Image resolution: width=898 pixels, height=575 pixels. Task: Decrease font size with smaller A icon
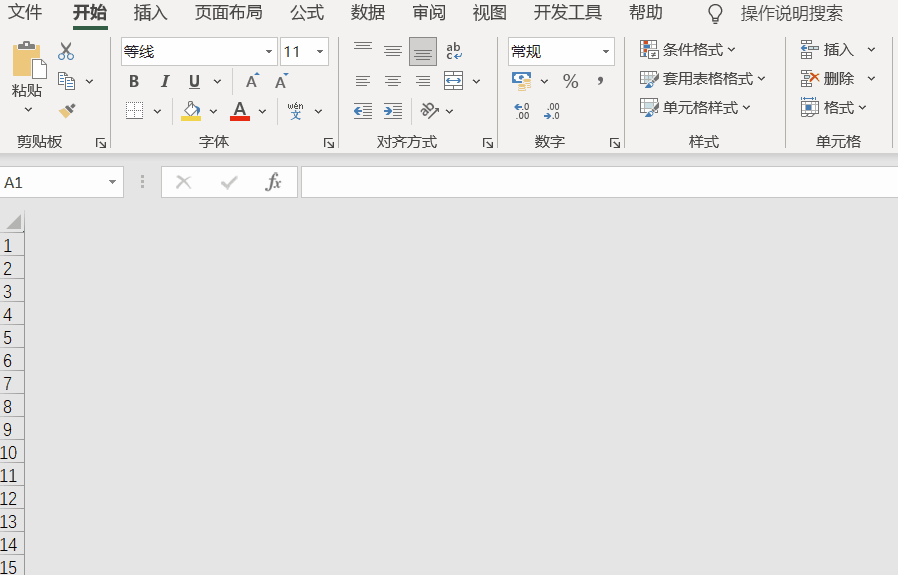coord(281,81)
